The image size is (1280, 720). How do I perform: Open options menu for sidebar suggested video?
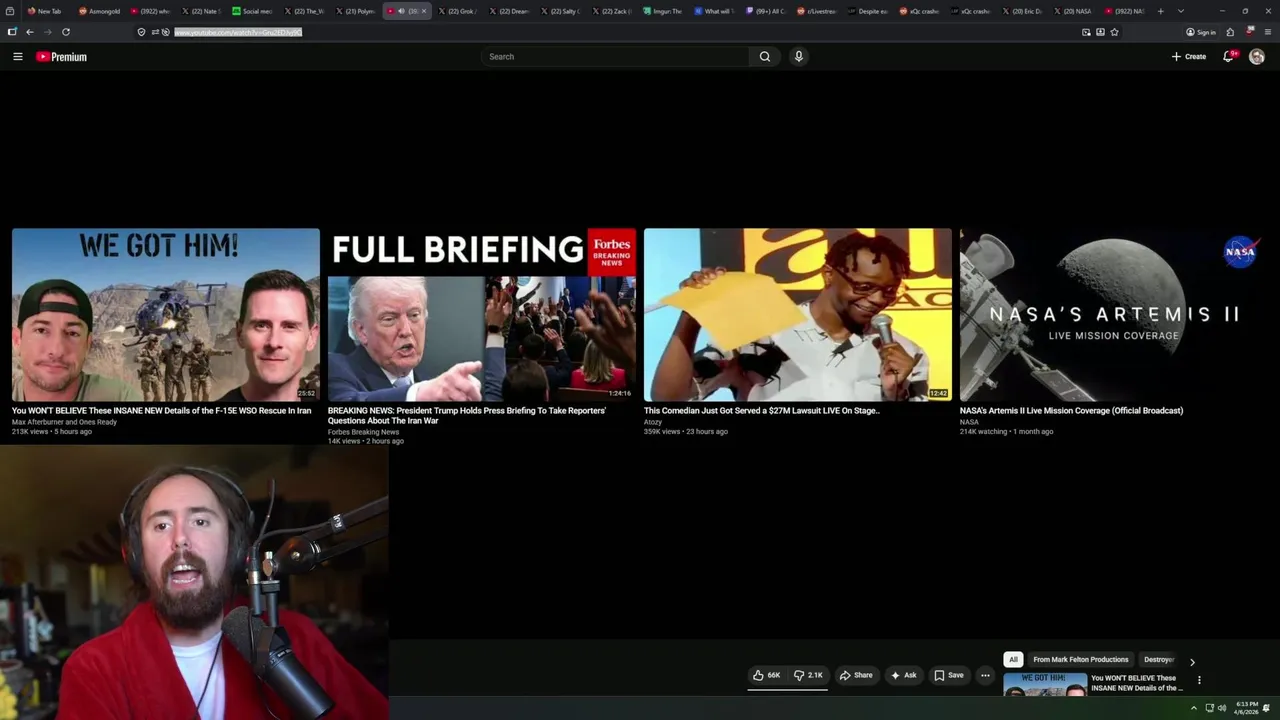pos(1199,680)
